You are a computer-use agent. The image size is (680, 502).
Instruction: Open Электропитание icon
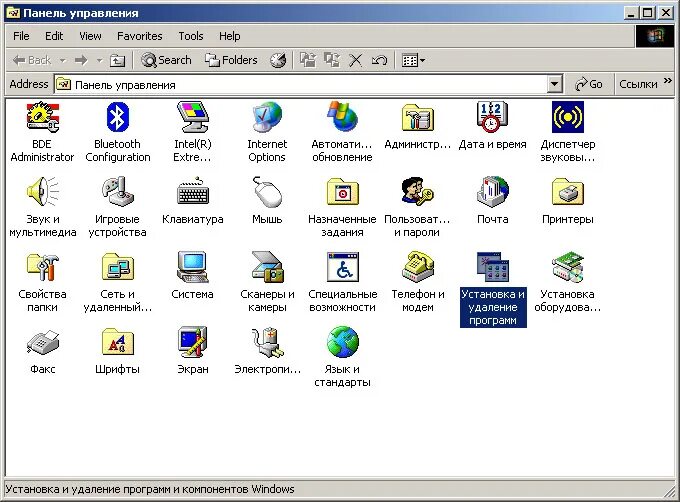click(267, 342)
